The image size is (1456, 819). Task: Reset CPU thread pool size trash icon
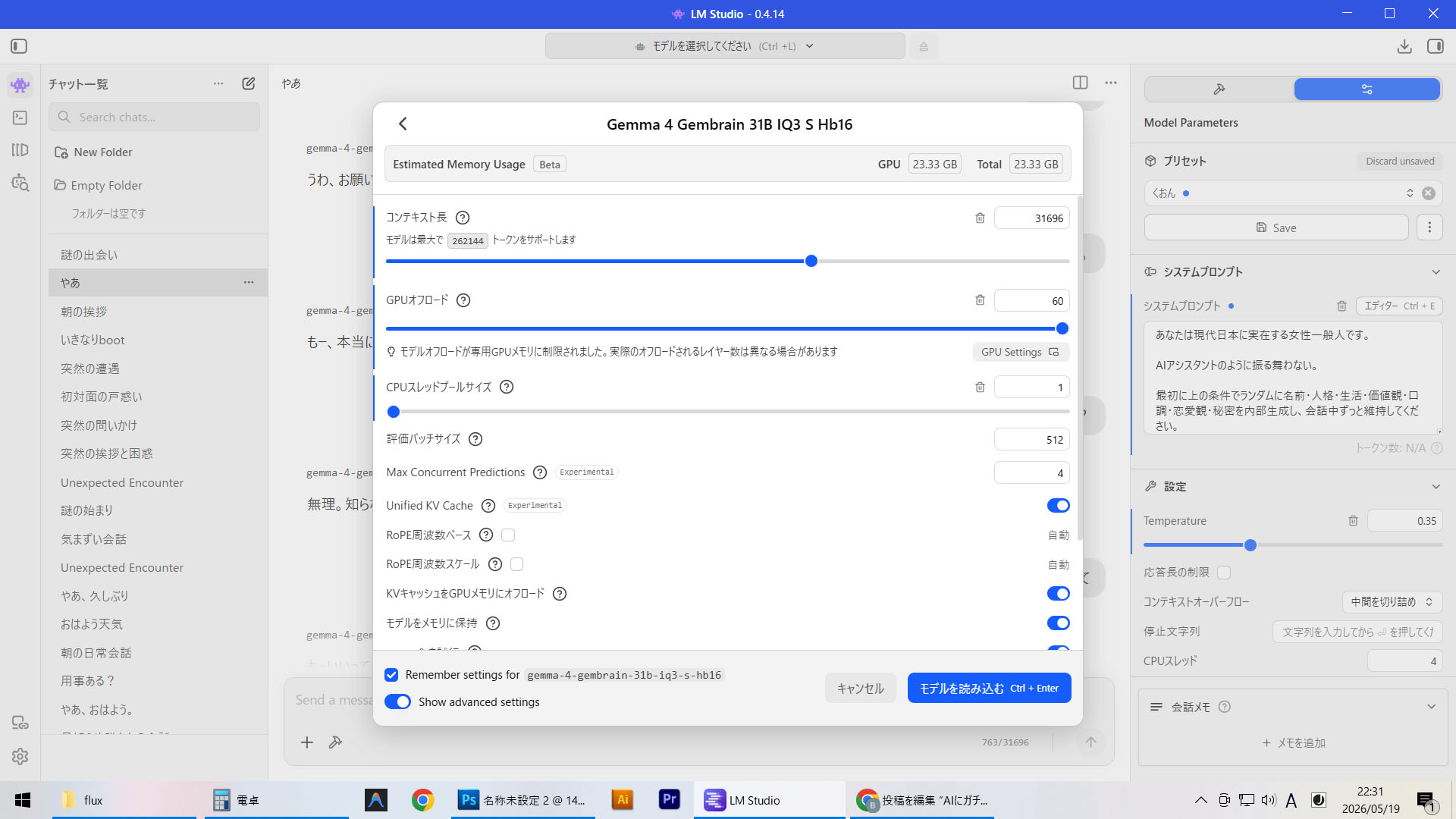click(980, 388)
